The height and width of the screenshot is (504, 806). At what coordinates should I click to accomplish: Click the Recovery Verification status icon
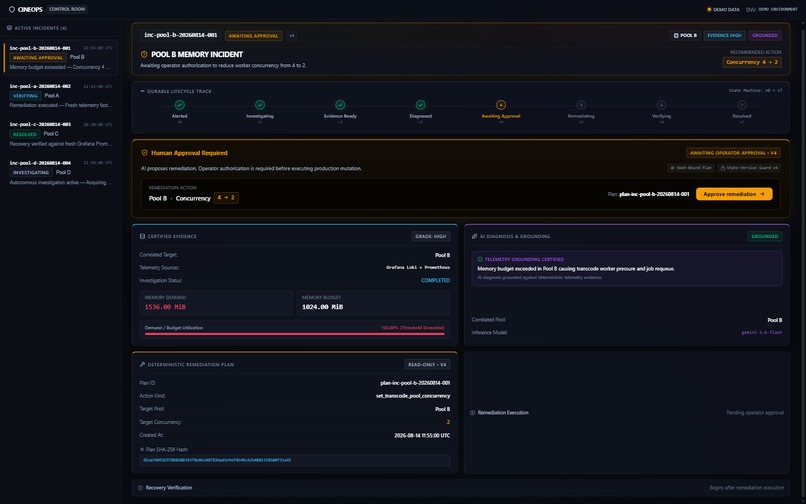pos(140,488)
